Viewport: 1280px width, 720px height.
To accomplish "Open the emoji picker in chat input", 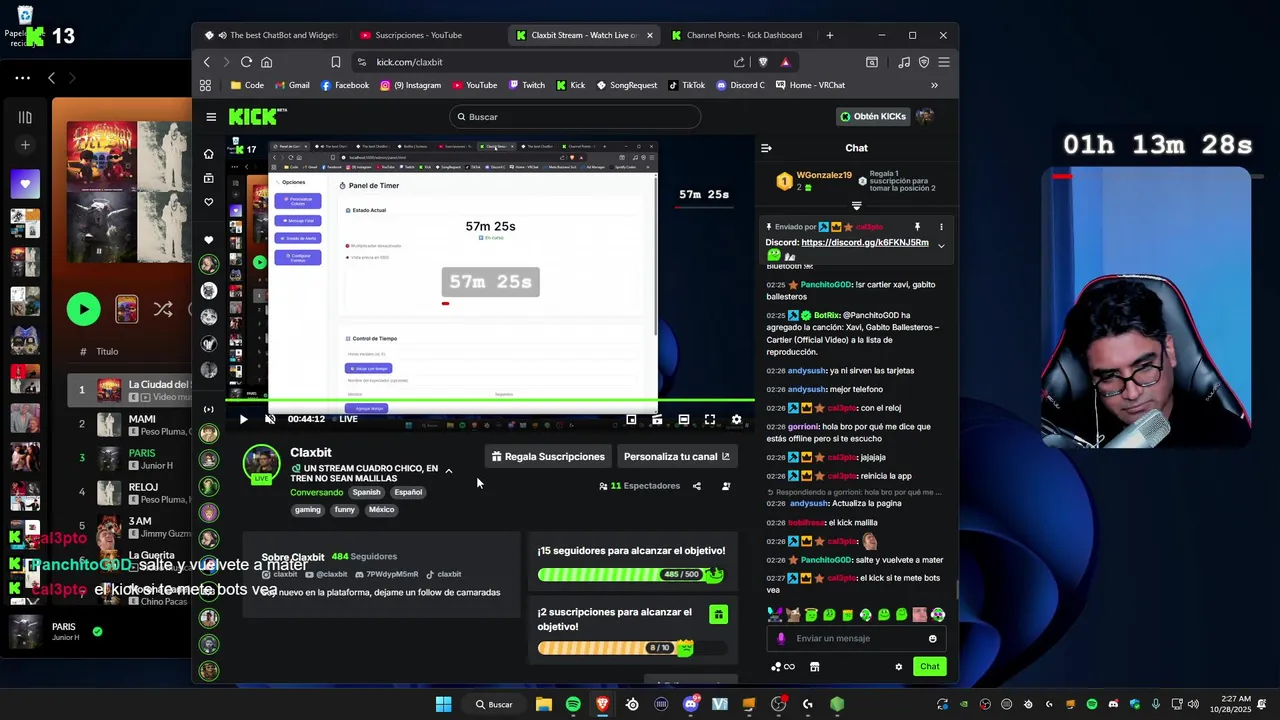I will (933, 639).
